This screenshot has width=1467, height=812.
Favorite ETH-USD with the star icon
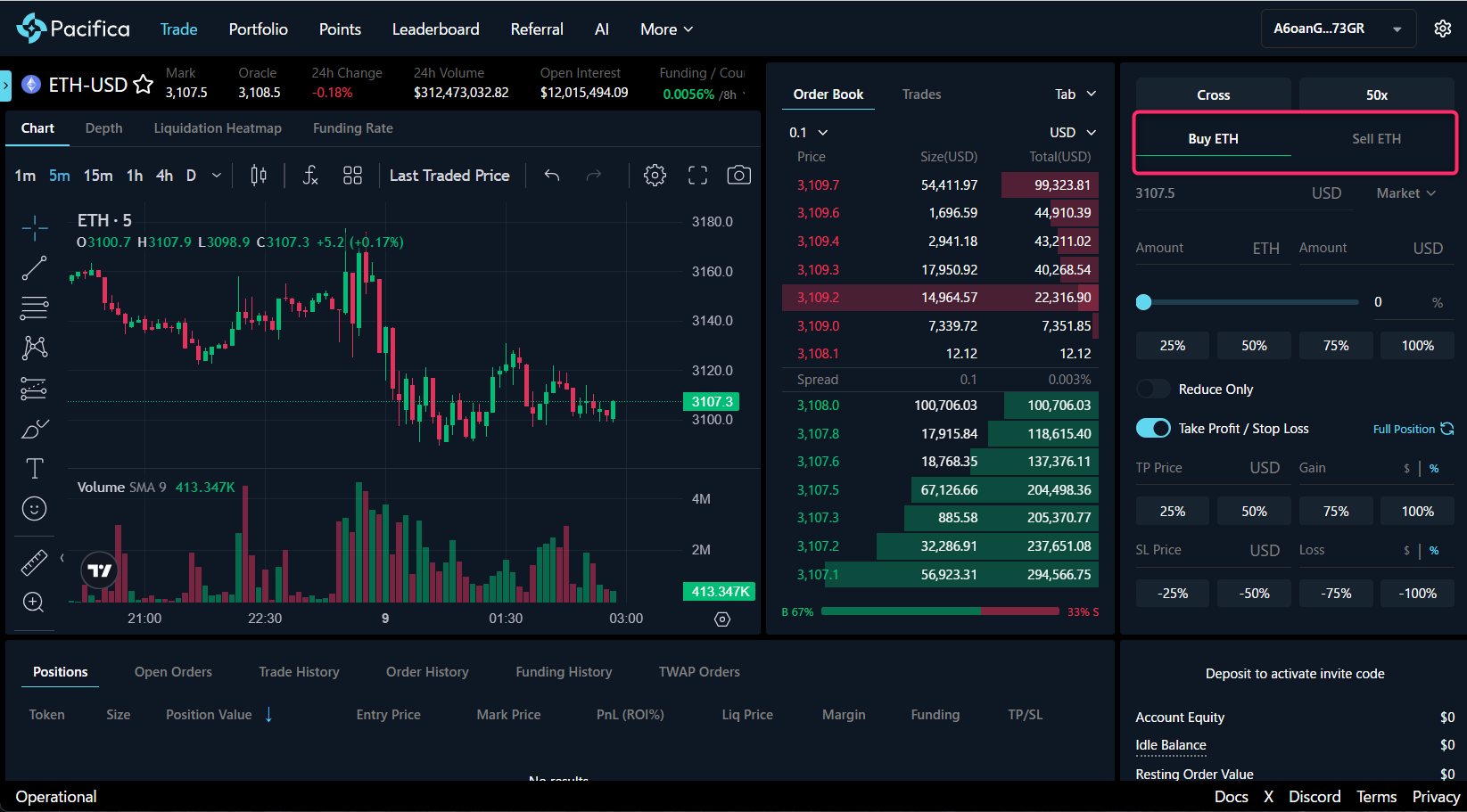[x=143, y=85]
